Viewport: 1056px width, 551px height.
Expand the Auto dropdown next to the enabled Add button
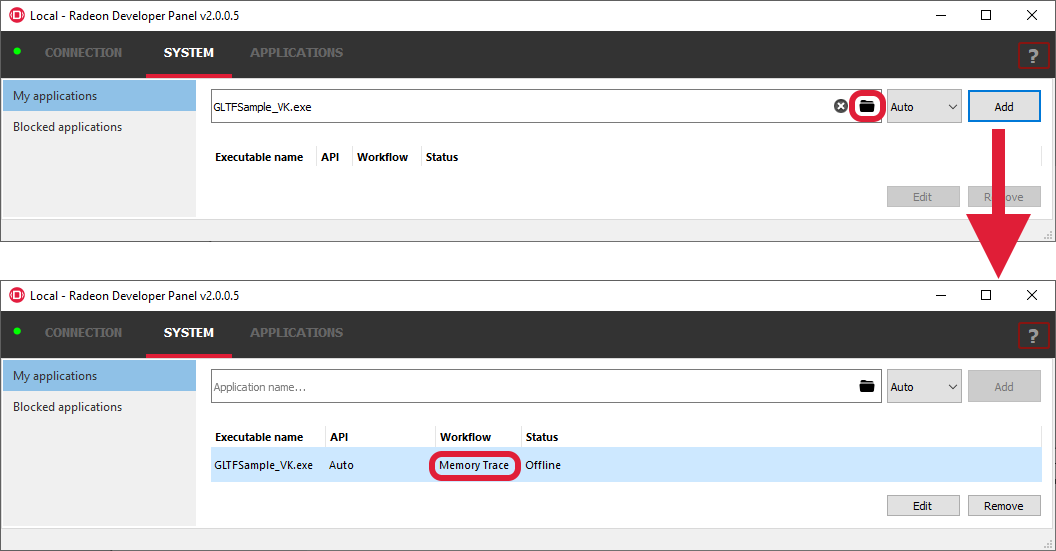point(923,107)
